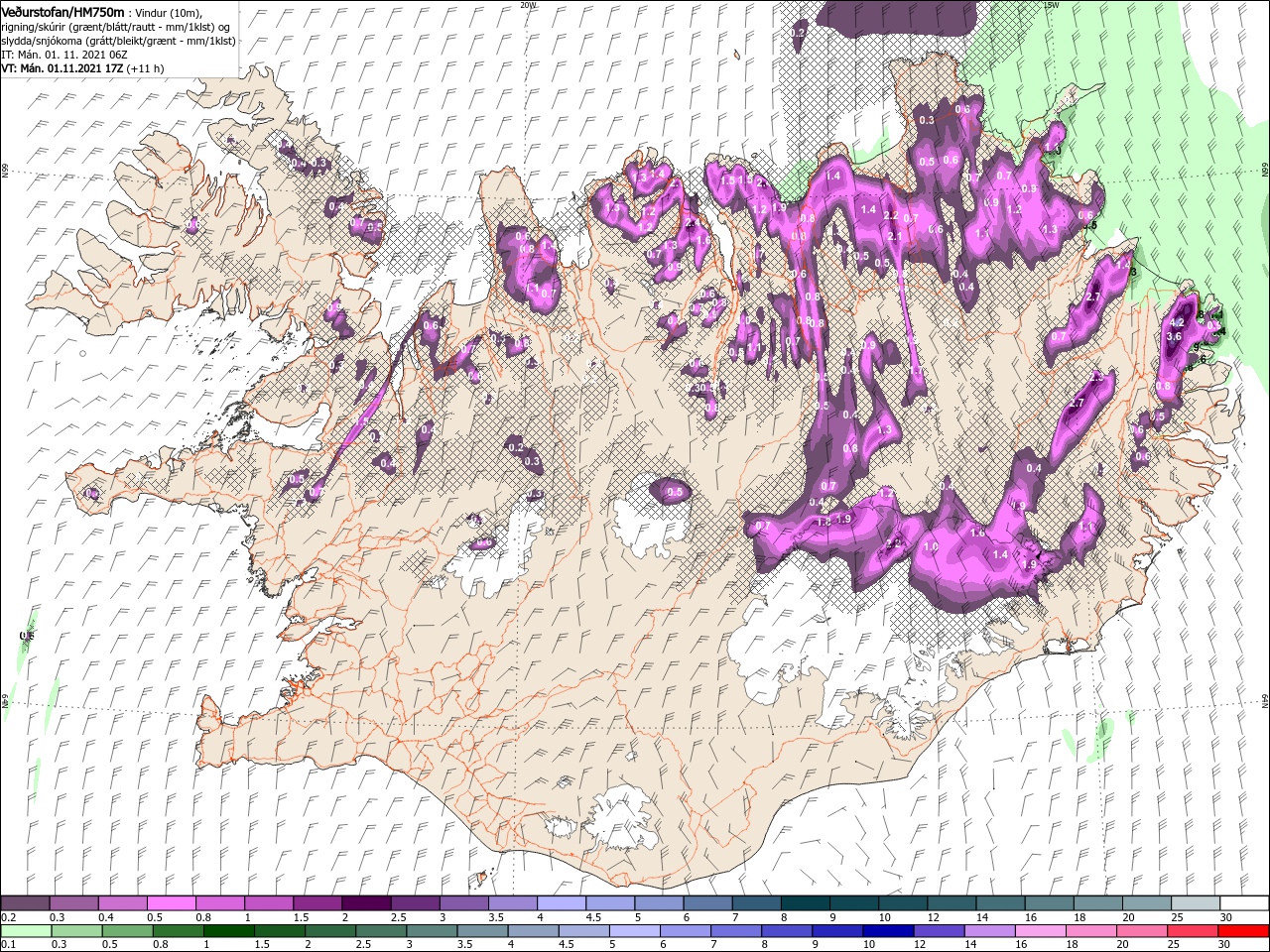Select bottom-row legend swatch starting at 9
The height and width of the screenshot is (952, 1270).
pyautogui.click(x=836, y=931)
